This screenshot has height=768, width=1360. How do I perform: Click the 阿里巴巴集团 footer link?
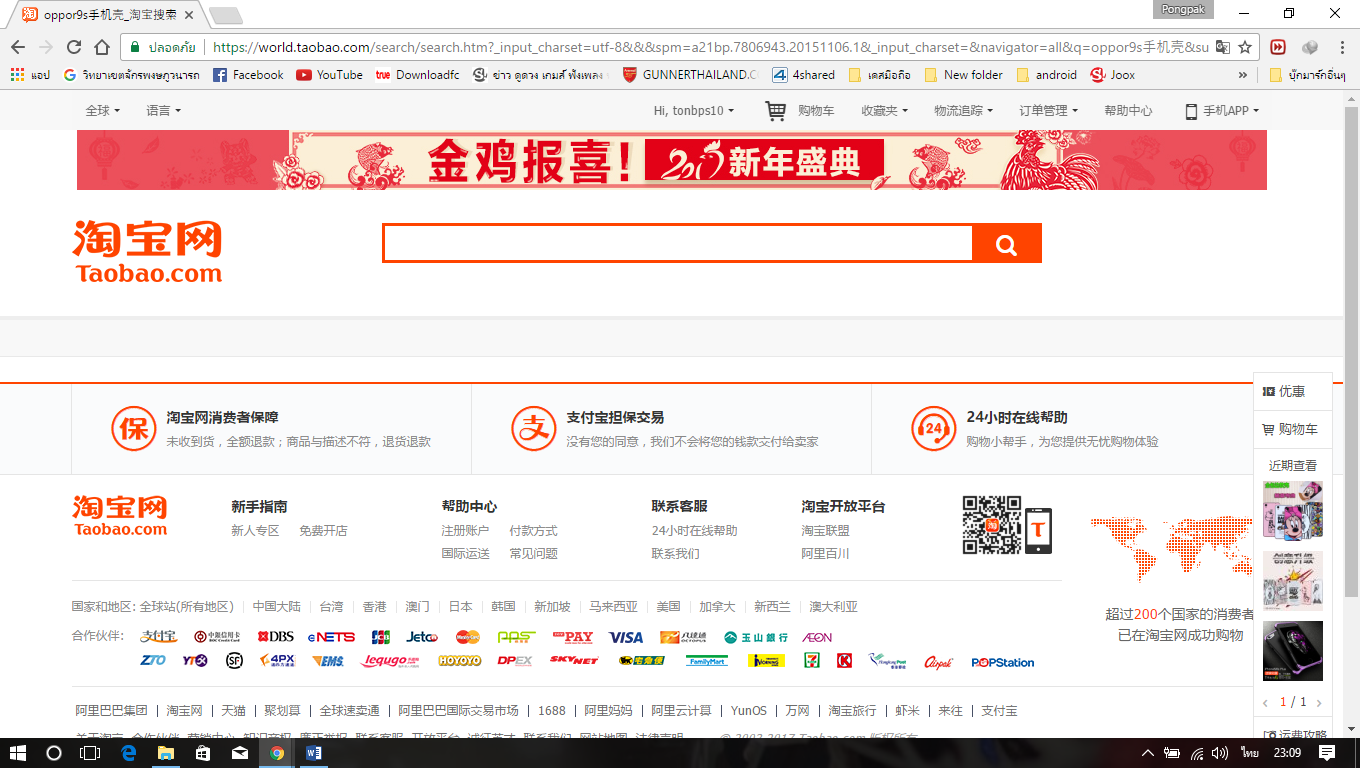(111, 711)
